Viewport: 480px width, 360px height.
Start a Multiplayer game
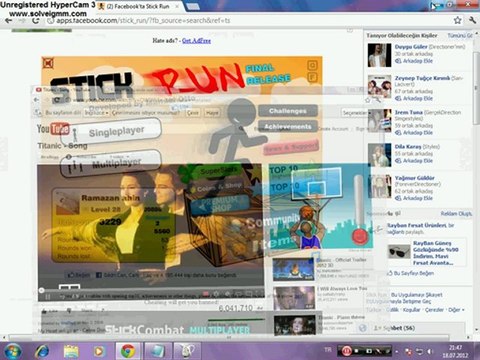click(111, 164)
